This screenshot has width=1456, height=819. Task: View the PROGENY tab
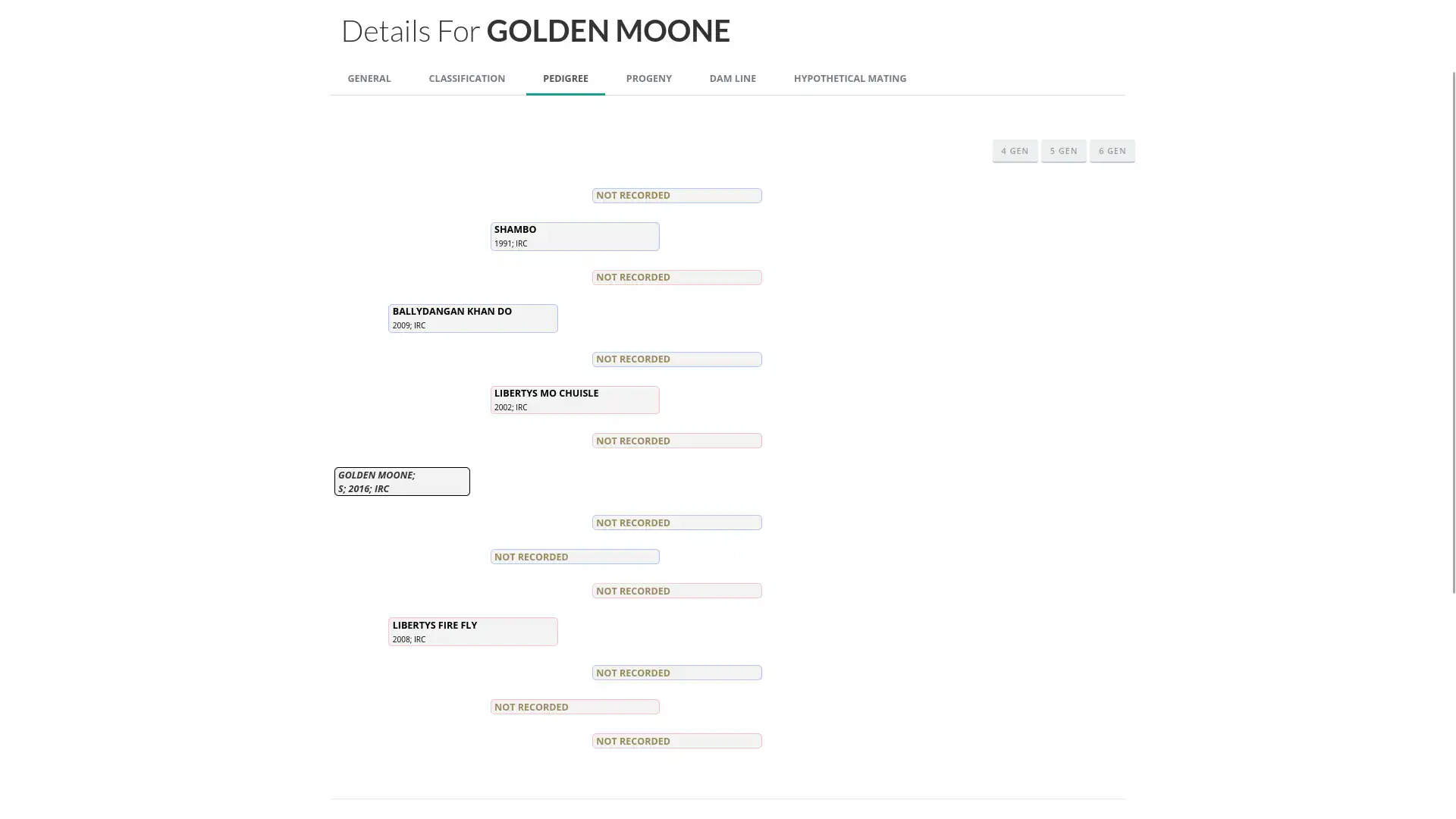click(x=648, y=78)
